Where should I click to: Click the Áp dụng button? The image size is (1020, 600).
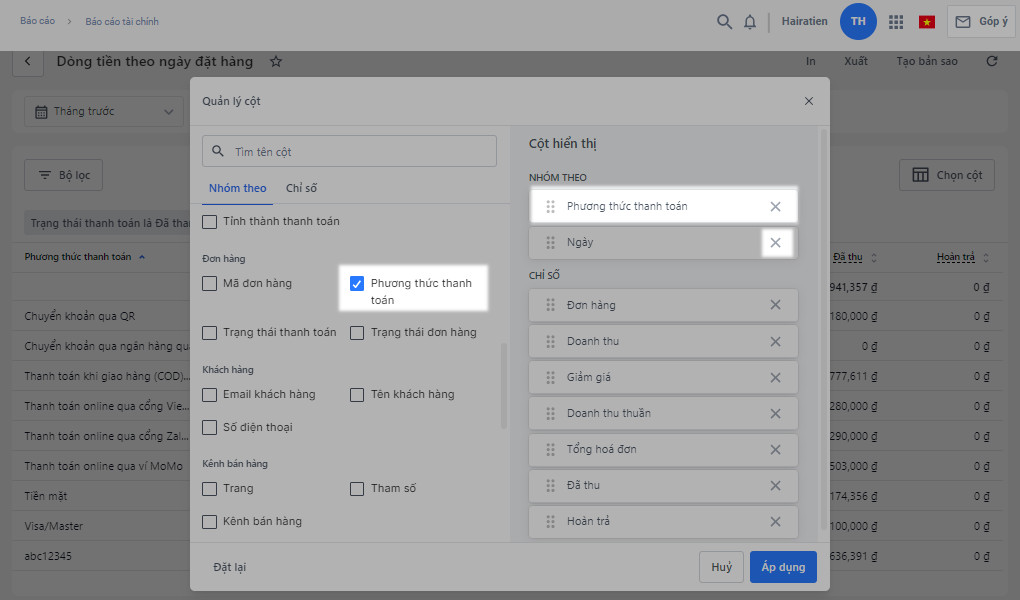(x=783, y=567)
